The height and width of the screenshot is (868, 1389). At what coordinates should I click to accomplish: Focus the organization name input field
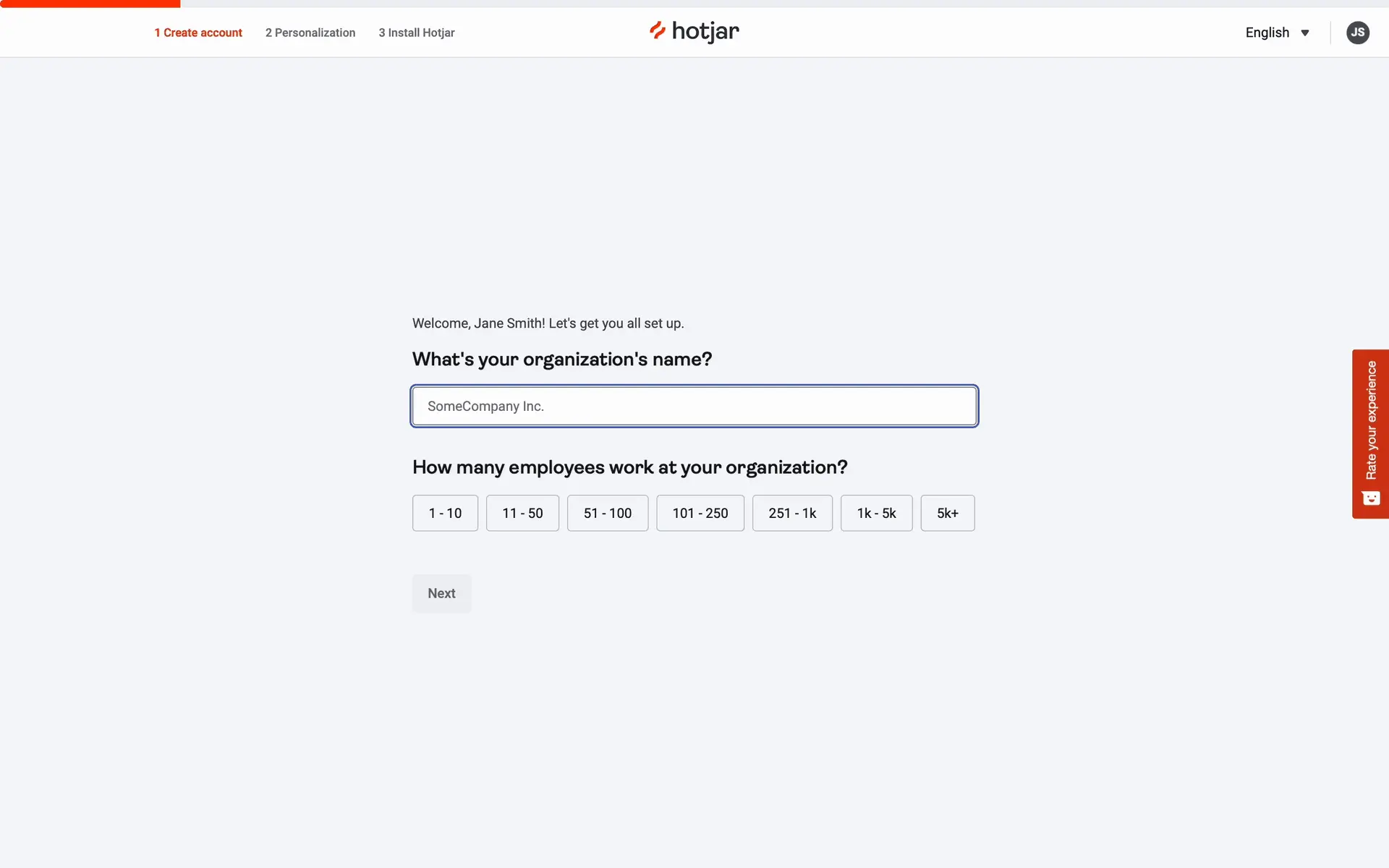click(694, 406)
